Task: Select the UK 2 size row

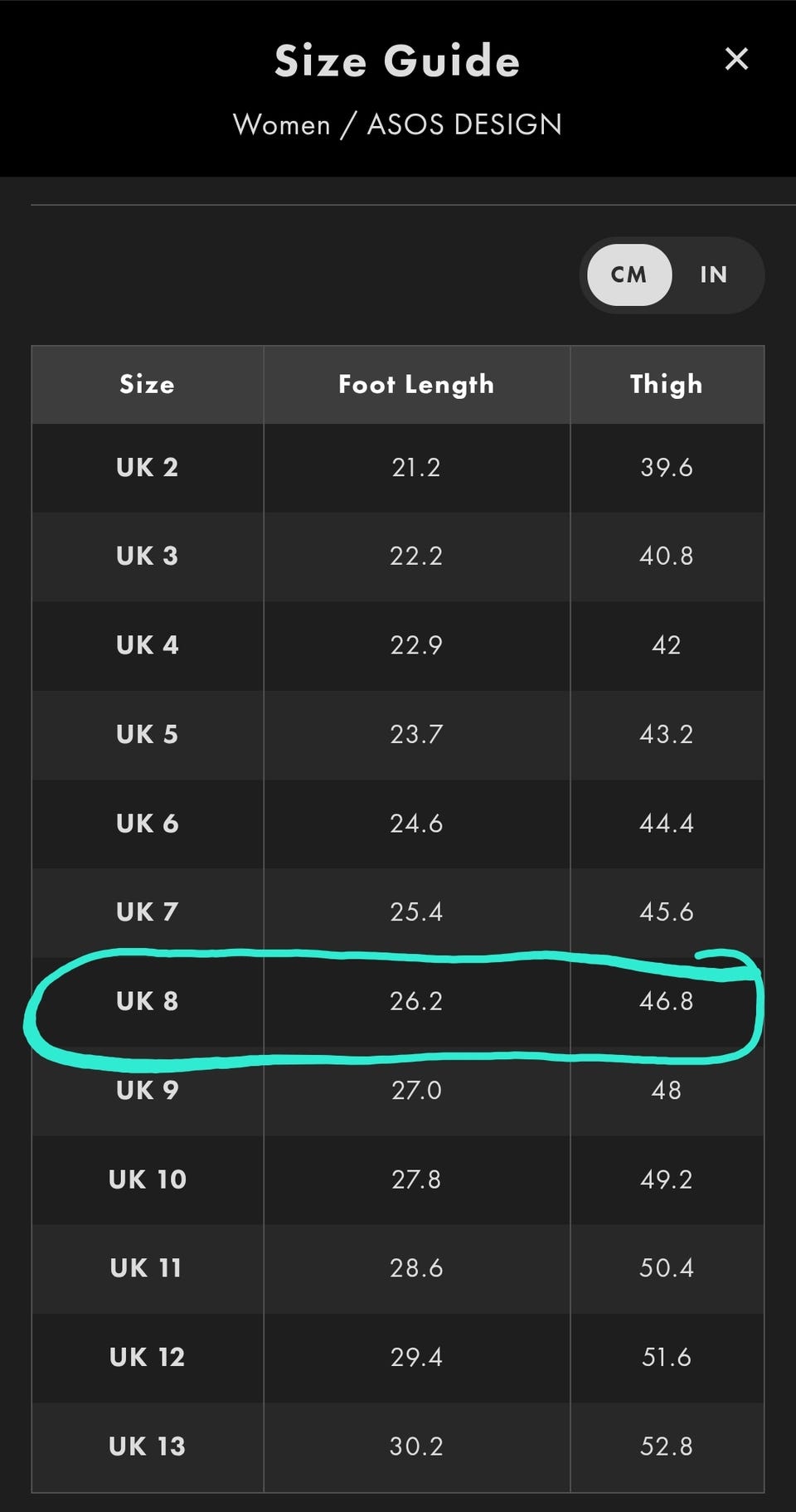Action: coord(398,468)
